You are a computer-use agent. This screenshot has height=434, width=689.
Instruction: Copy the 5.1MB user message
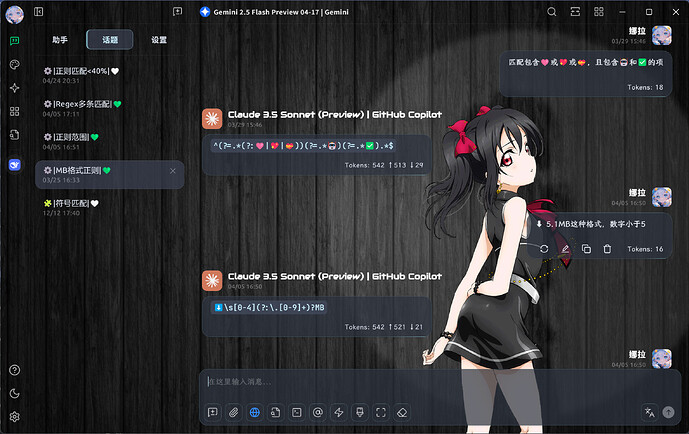click(x=586, y=249)
